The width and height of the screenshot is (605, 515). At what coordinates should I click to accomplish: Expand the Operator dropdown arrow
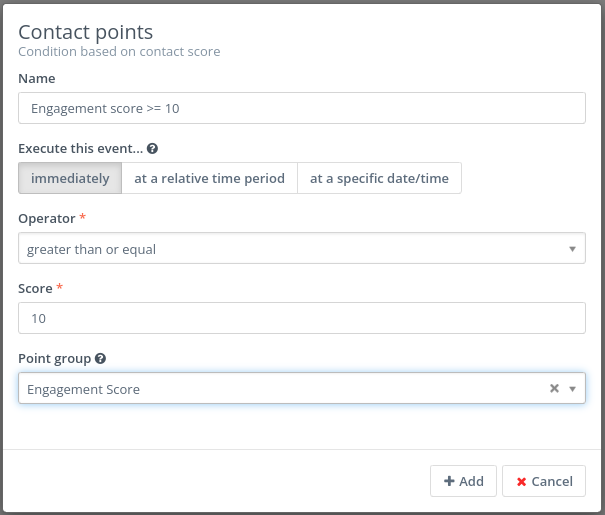572,249
